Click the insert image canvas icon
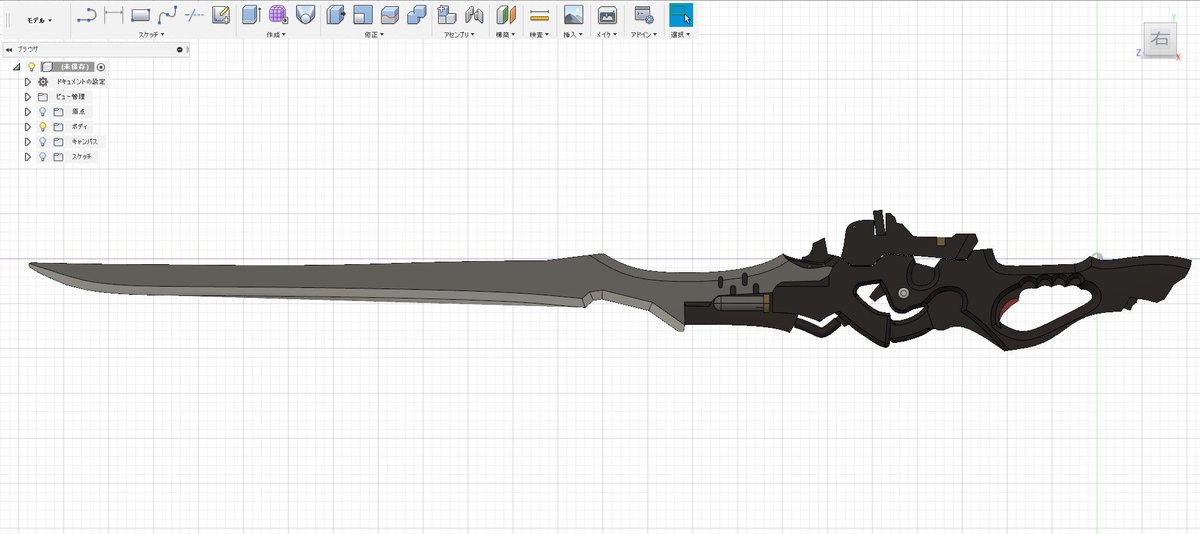The height and width of the screenshot is (534, 1200). click(x=573, y=14)
